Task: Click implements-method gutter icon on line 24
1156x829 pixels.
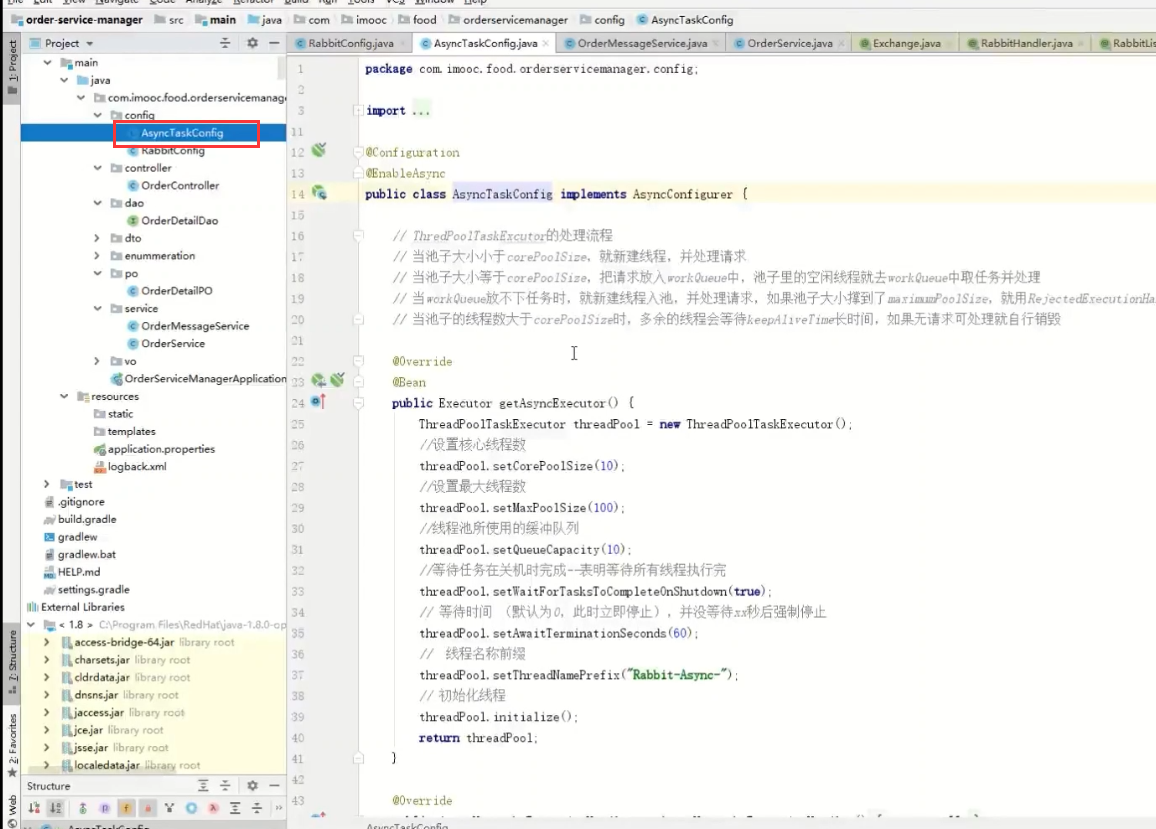Action: [318, 402]
